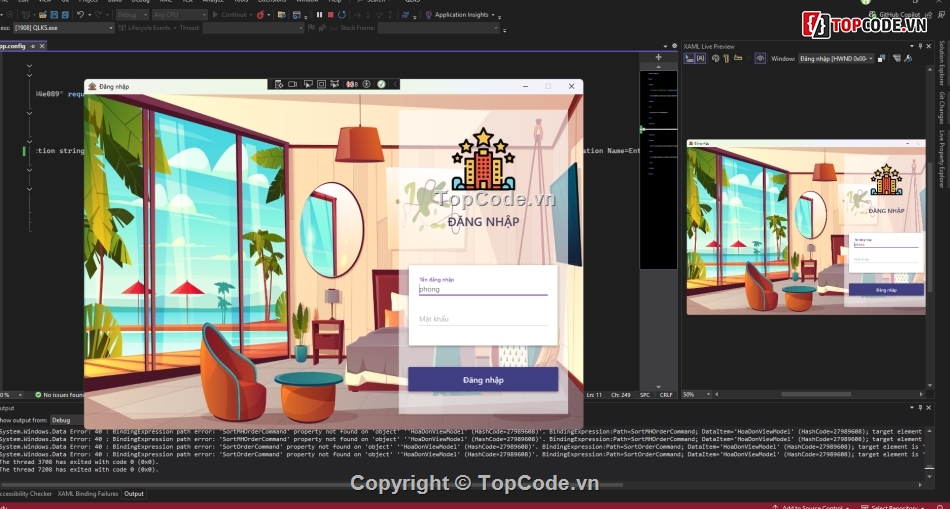Screen dimensions: 950x509
Task: Click Đăng nhập button in Live Preview thumbnail
Action: pyautogui.click(x=886, y=290)
